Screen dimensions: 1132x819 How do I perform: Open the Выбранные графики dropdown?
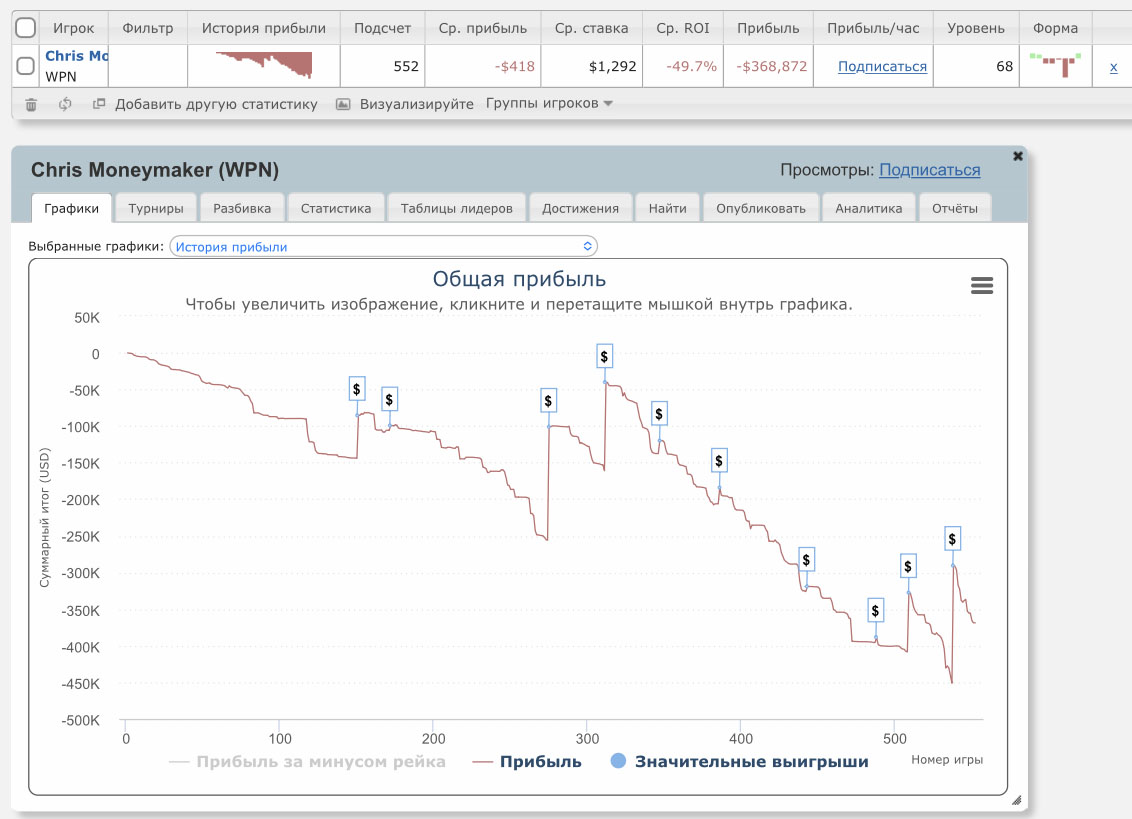(x=383, y=246)
